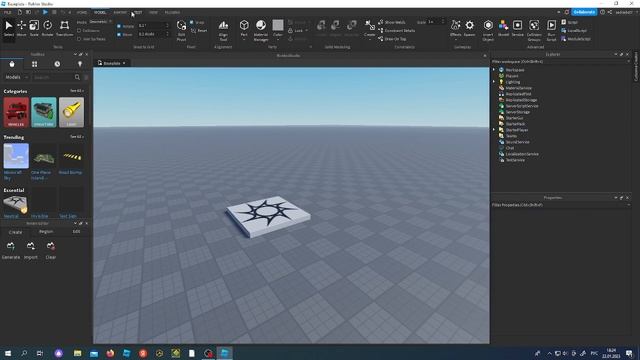This screenshot has width=640, height=360.
Task: Open Toolbox Marketplace bag tab
Action: (12, 64)
